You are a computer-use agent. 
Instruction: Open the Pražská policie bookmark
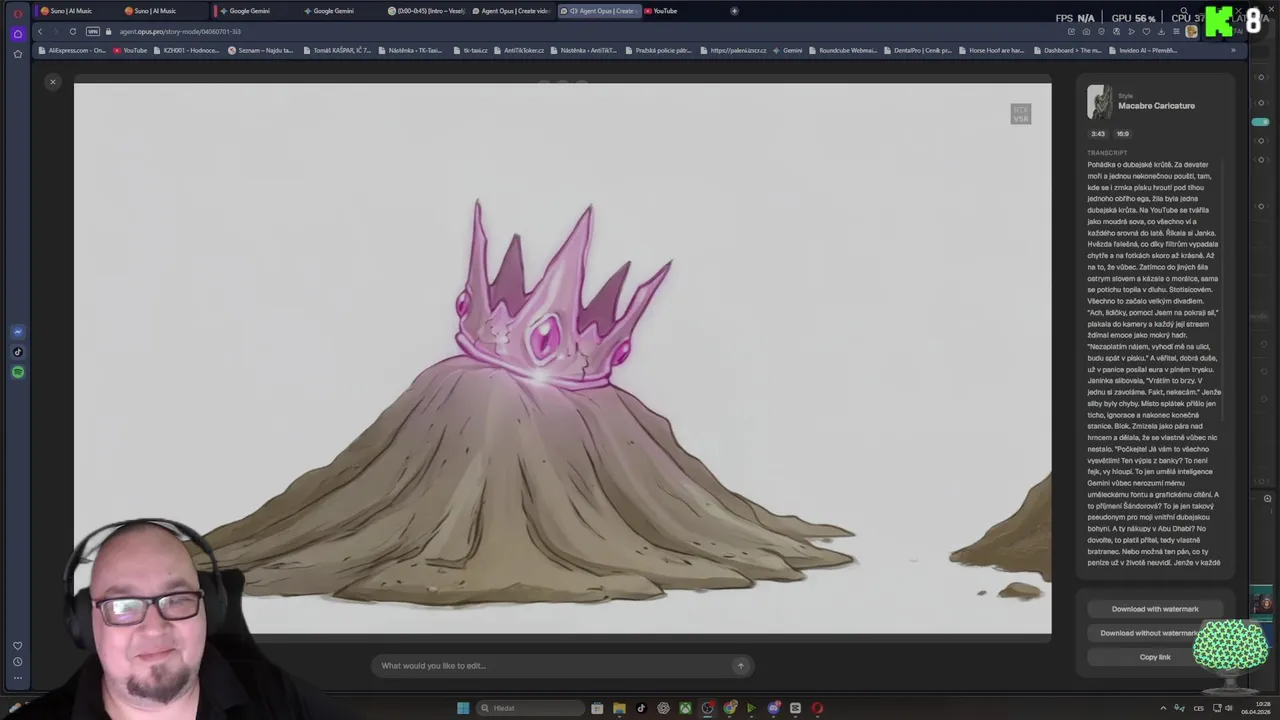[657, 50]
